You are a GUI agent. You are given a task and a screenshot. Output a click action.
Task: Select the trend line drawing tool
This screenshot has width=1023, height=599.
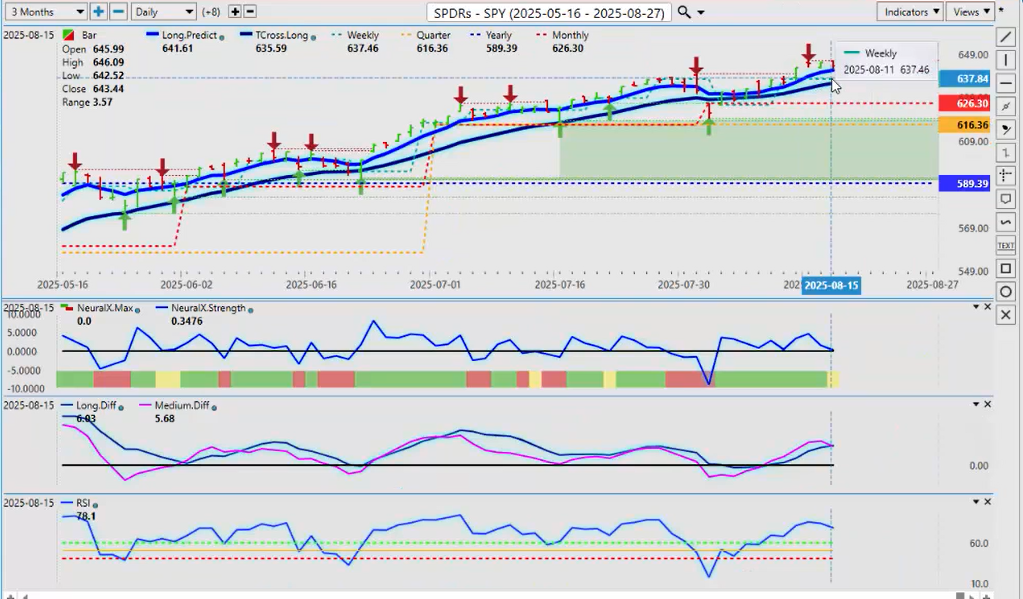point(1007,37)
